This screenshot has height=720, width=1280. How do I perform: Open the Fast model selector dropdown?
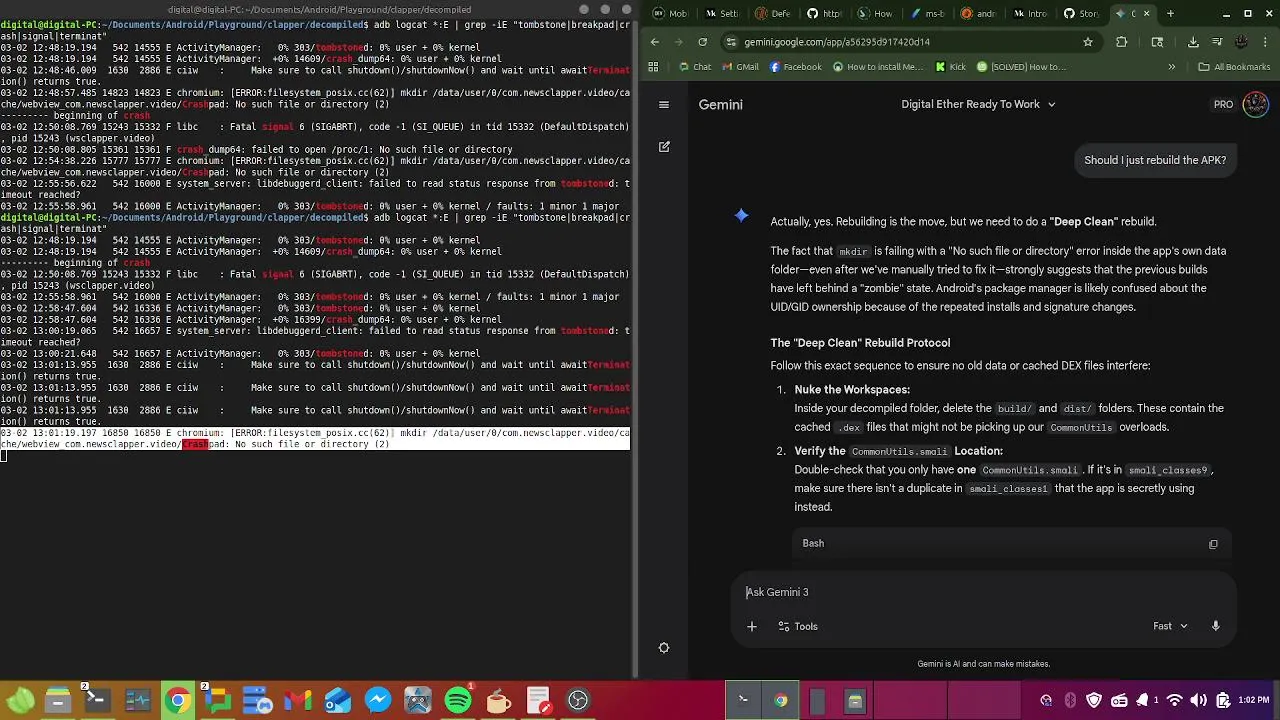[x=1170, y=626]
